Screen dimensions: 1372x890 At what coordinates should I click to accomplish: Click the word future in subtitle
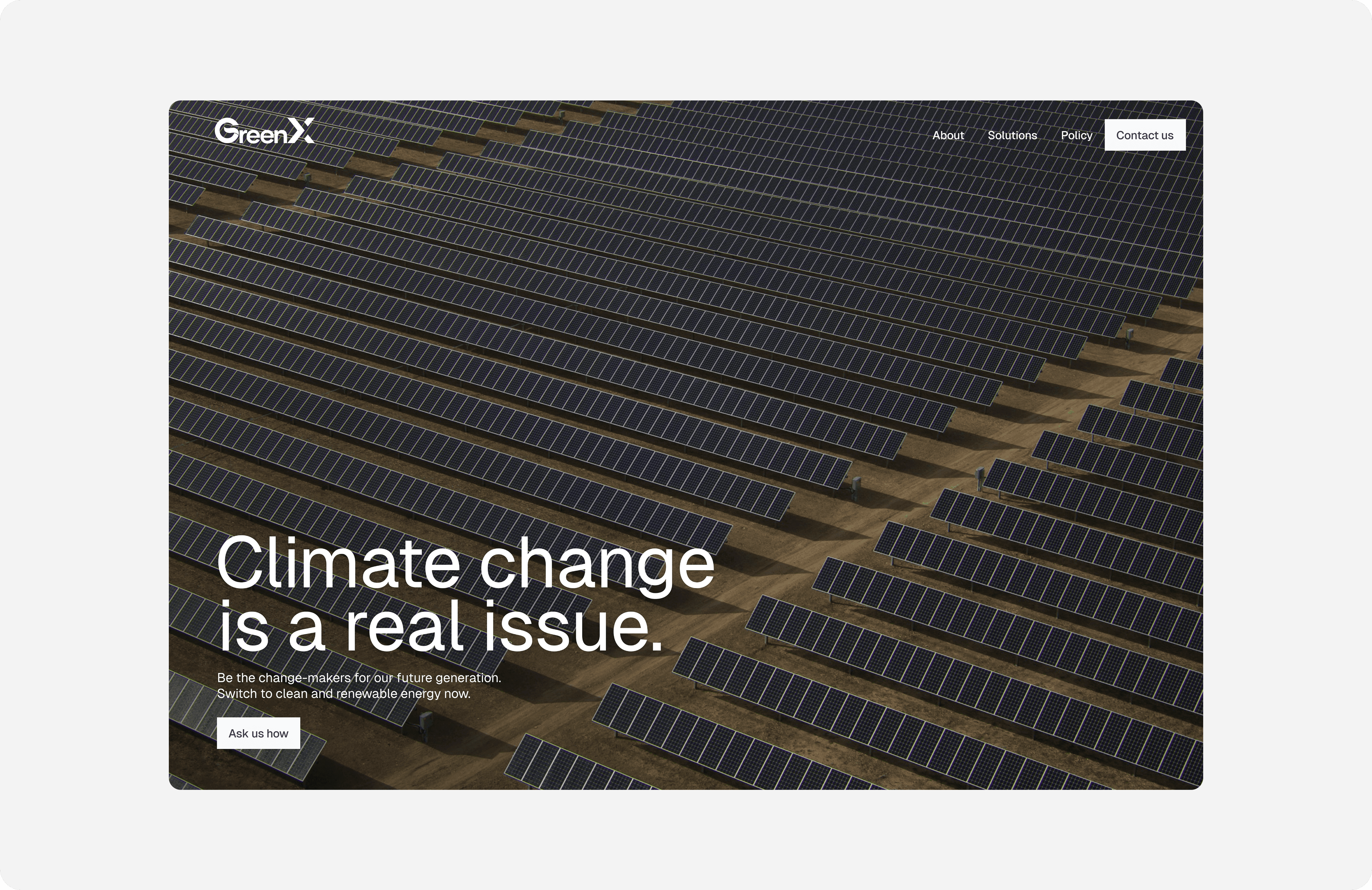[414, 678]
